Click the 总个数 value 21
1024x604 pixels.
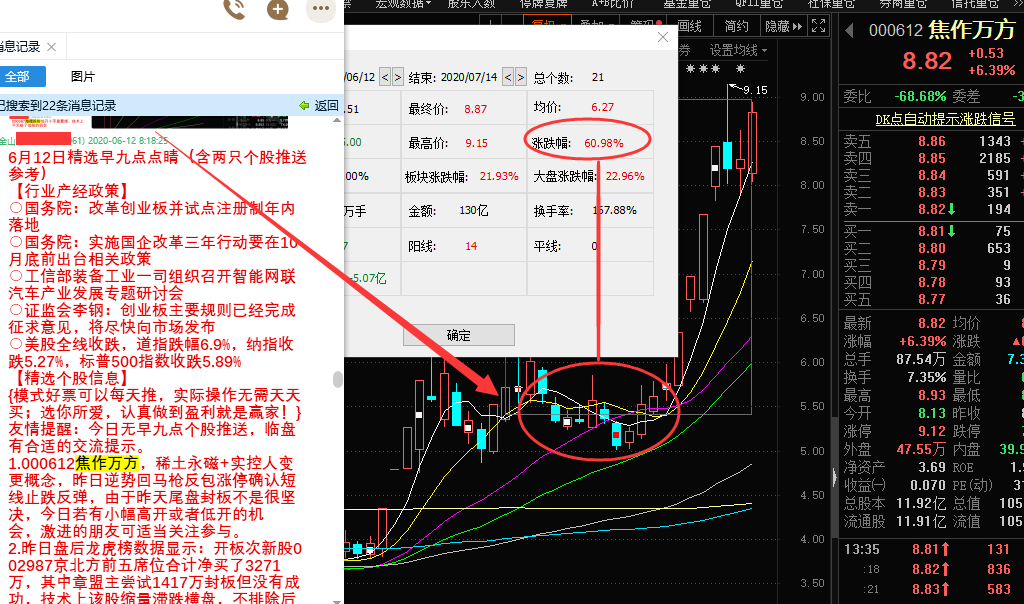point(598,77)
